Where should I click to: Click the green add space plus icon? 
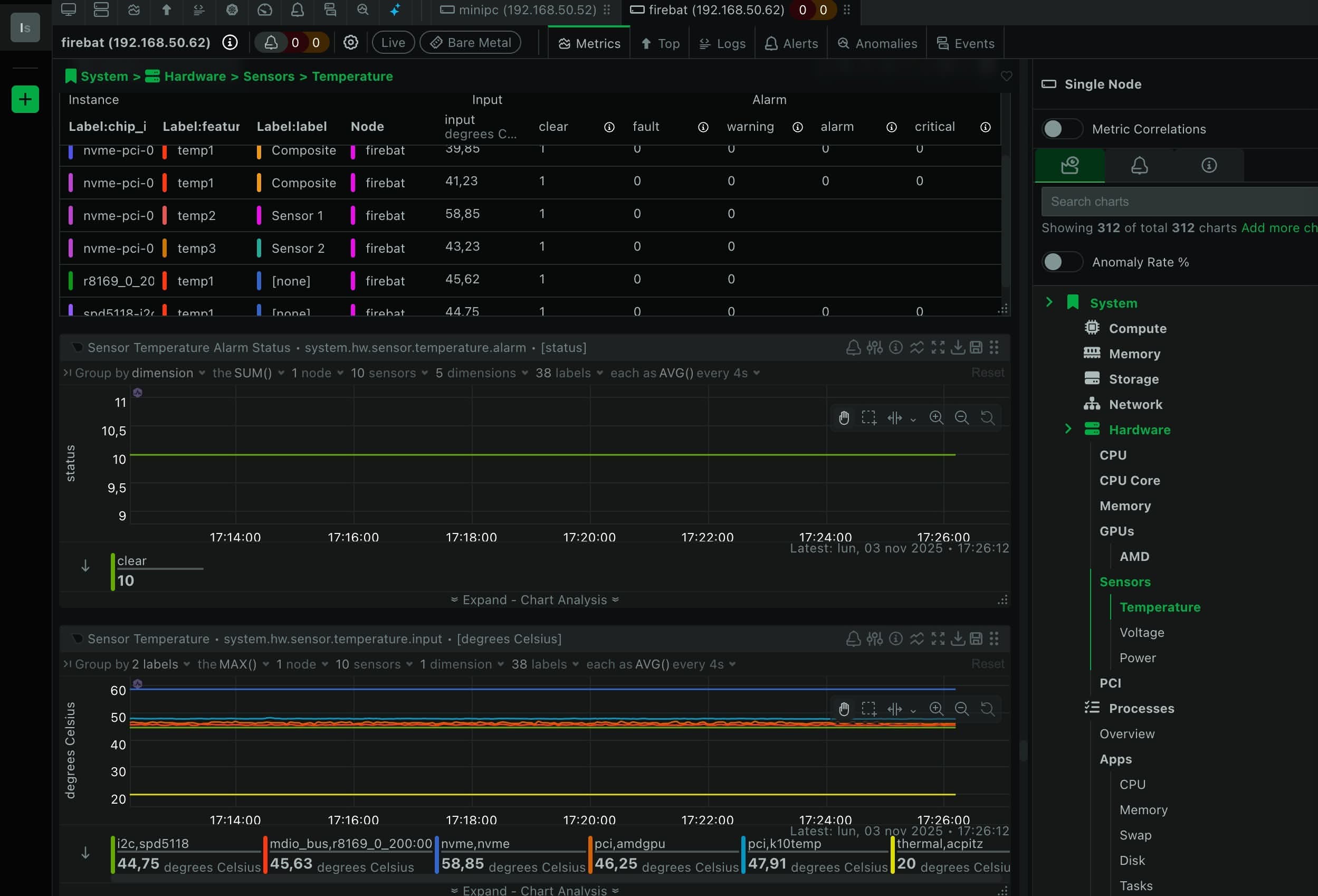(25, 100)
